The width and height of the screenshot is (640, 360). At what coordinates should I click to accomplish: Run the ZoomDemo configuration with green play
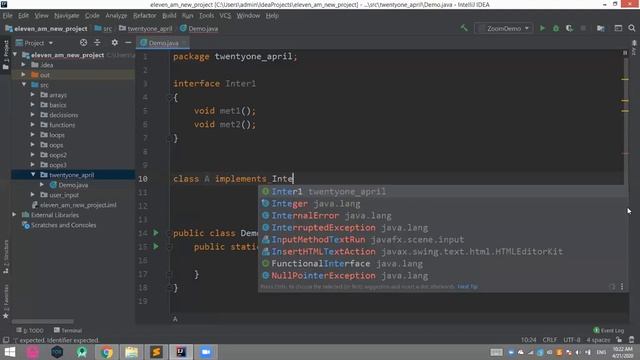pos(542,28)
